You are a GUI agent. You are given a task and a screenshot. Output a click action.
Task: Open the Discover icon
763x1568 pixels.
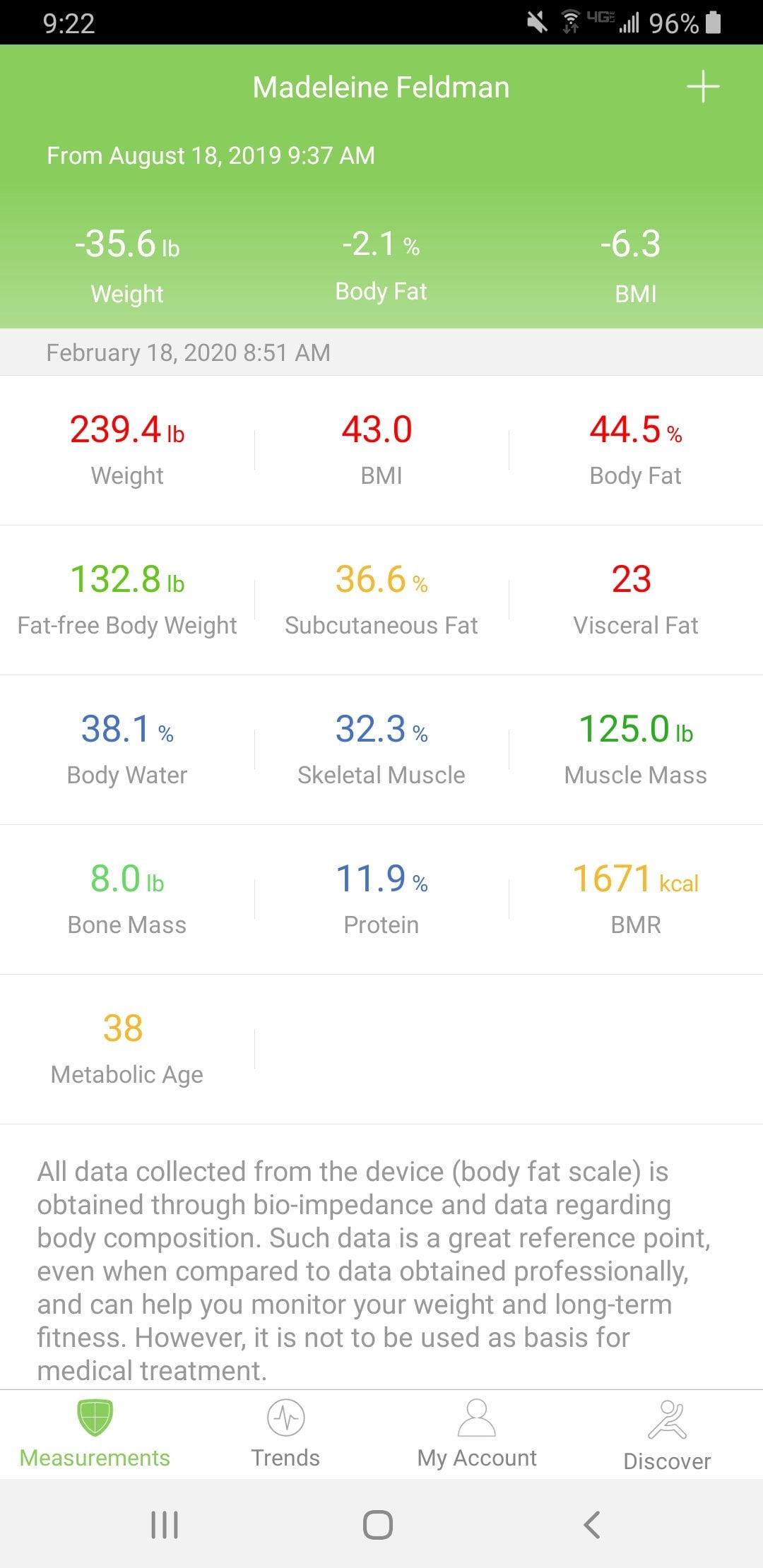(668, 1419)
